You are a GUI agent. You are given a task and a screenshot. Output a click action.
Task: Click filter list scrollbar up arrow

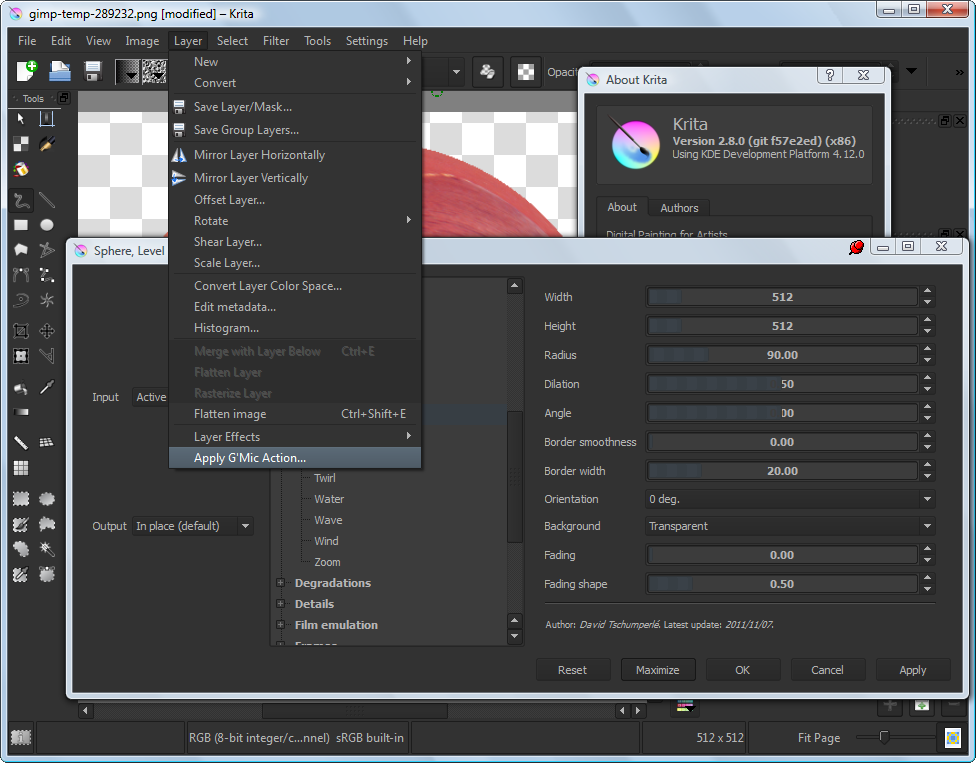point(515,286)
